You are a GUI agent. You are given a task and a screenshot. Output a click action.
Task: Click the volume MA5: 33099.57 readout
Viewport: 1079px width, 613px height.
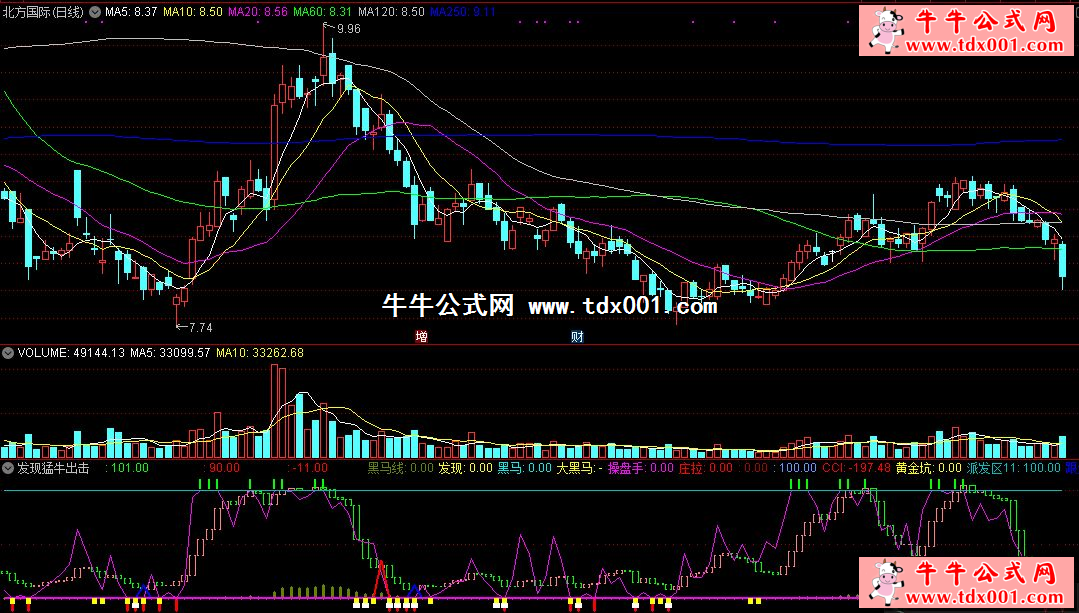pos(171,353)
